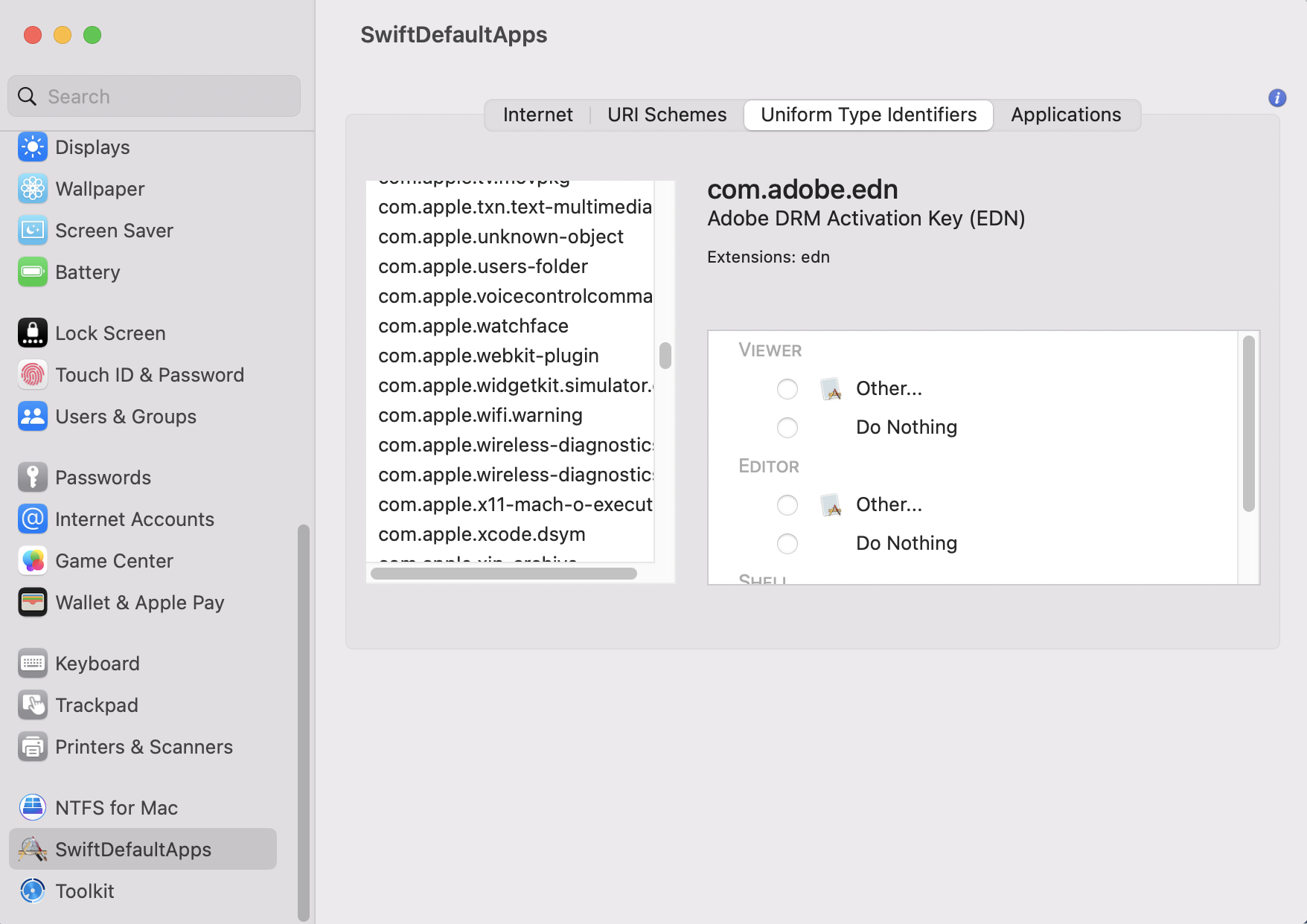1307x924 pixels.
Task: Click the app icon beside Viewer Other...
Action: [x=831, y=389]
